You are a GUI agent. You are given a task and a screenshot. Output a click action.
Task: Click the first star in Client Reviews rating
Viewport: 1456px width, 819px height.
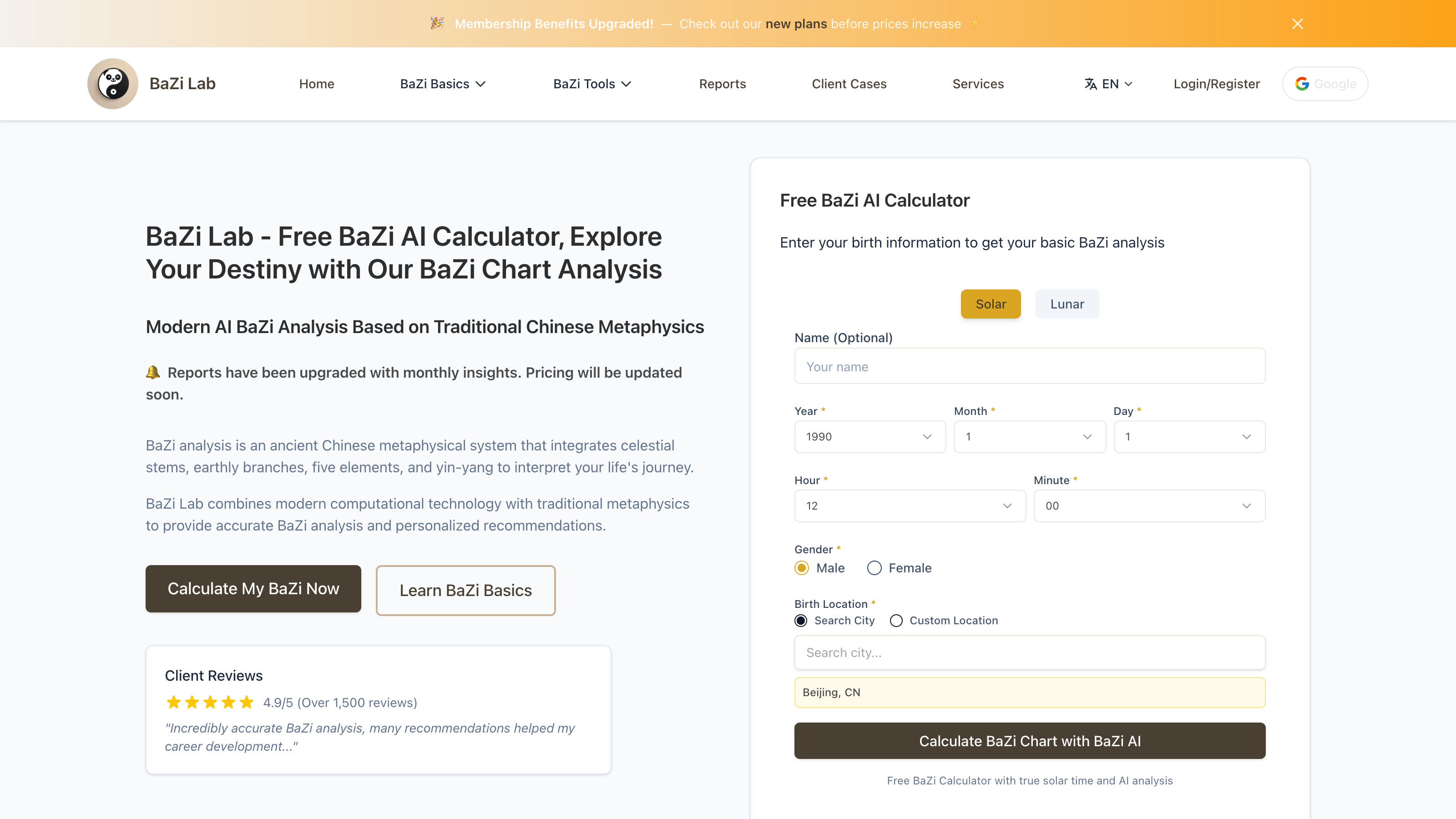[x=173, y=702]
